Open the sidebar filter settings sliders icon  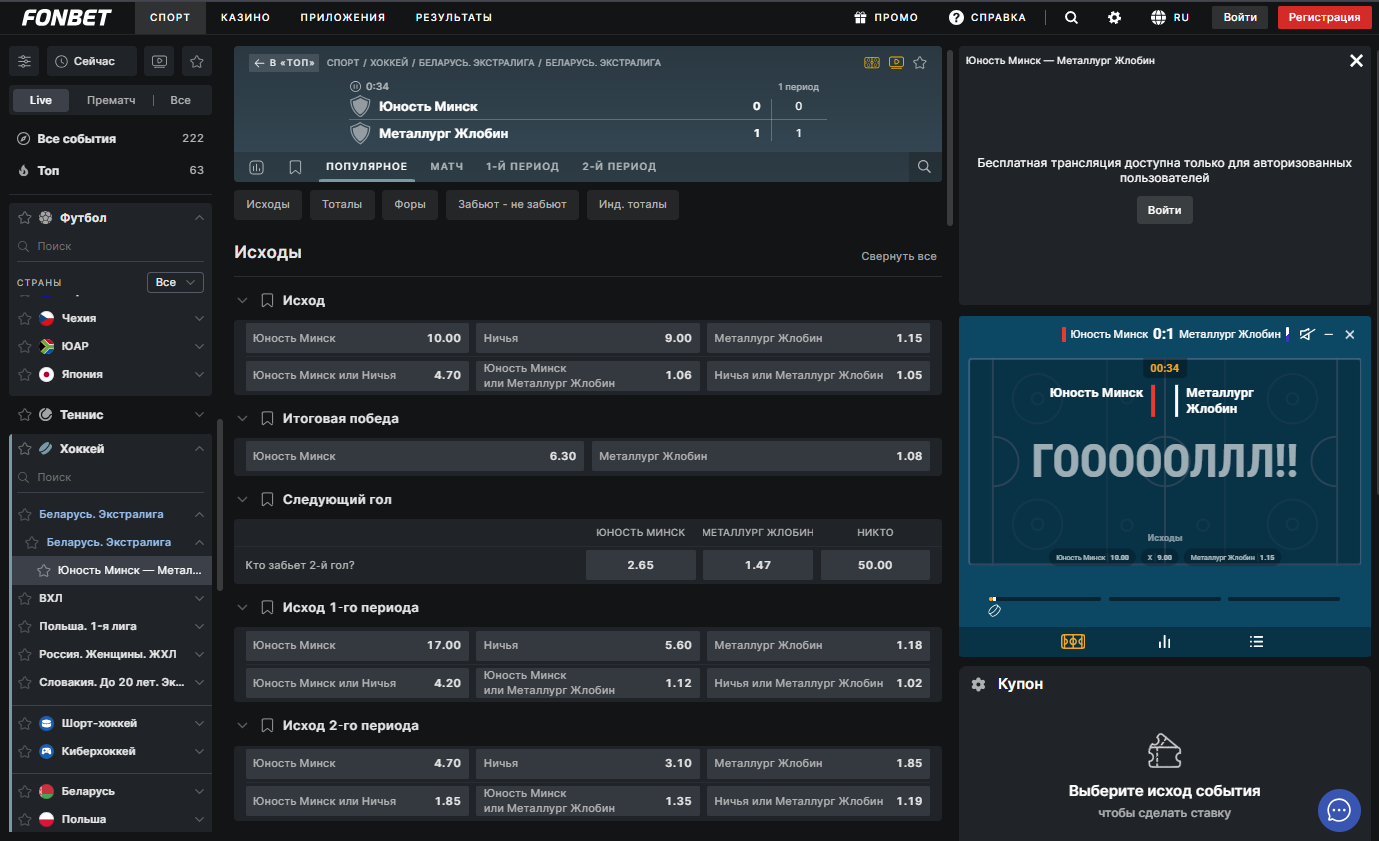coord(25,61)
